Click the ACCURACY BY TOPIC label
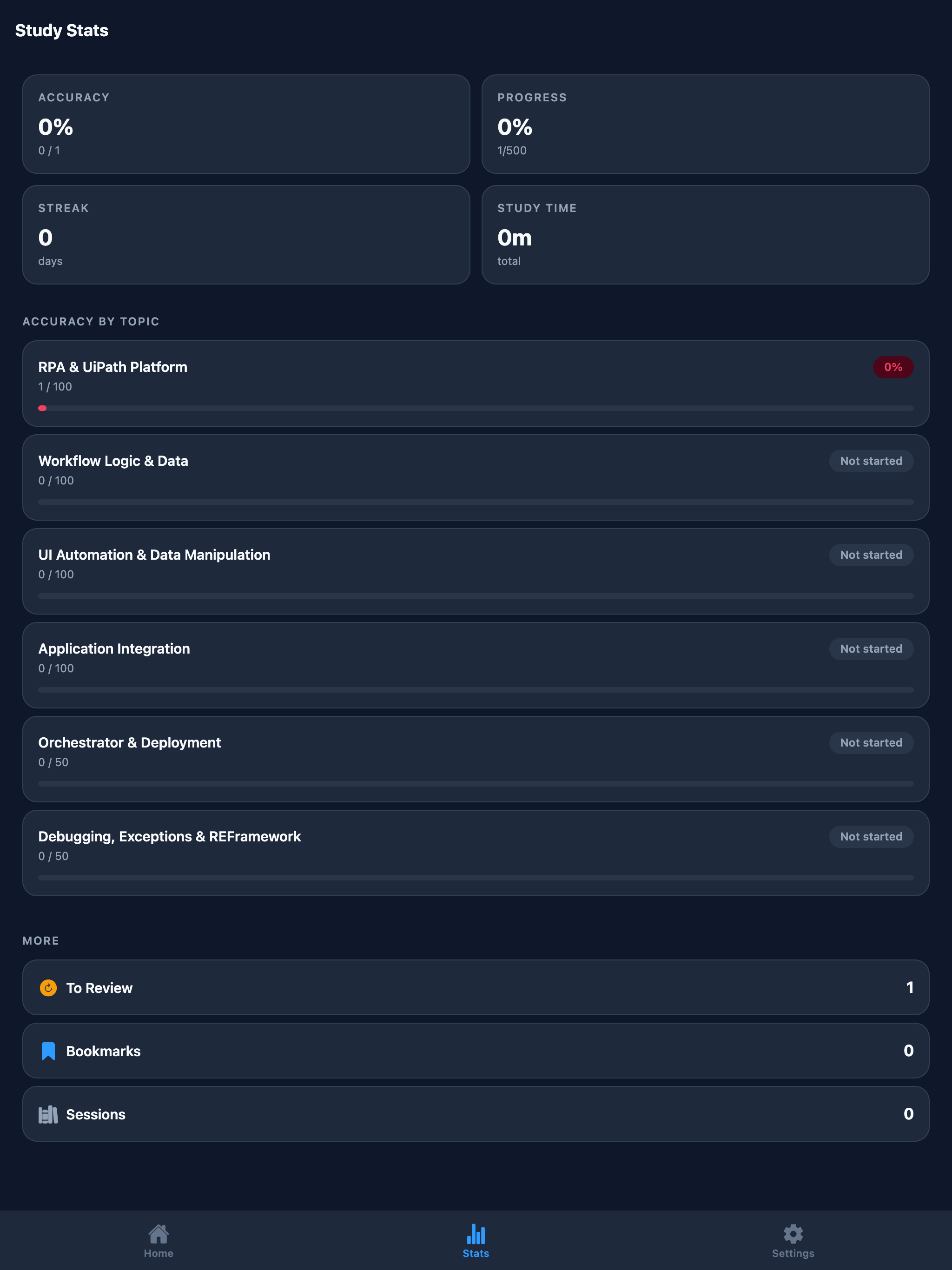The width and height of the screenshot is (952, 1270). click(91, 322)
